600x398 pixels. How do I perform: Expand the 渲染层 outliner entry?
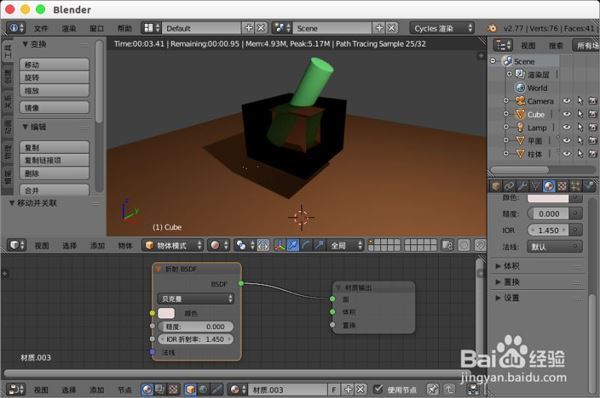509,74
